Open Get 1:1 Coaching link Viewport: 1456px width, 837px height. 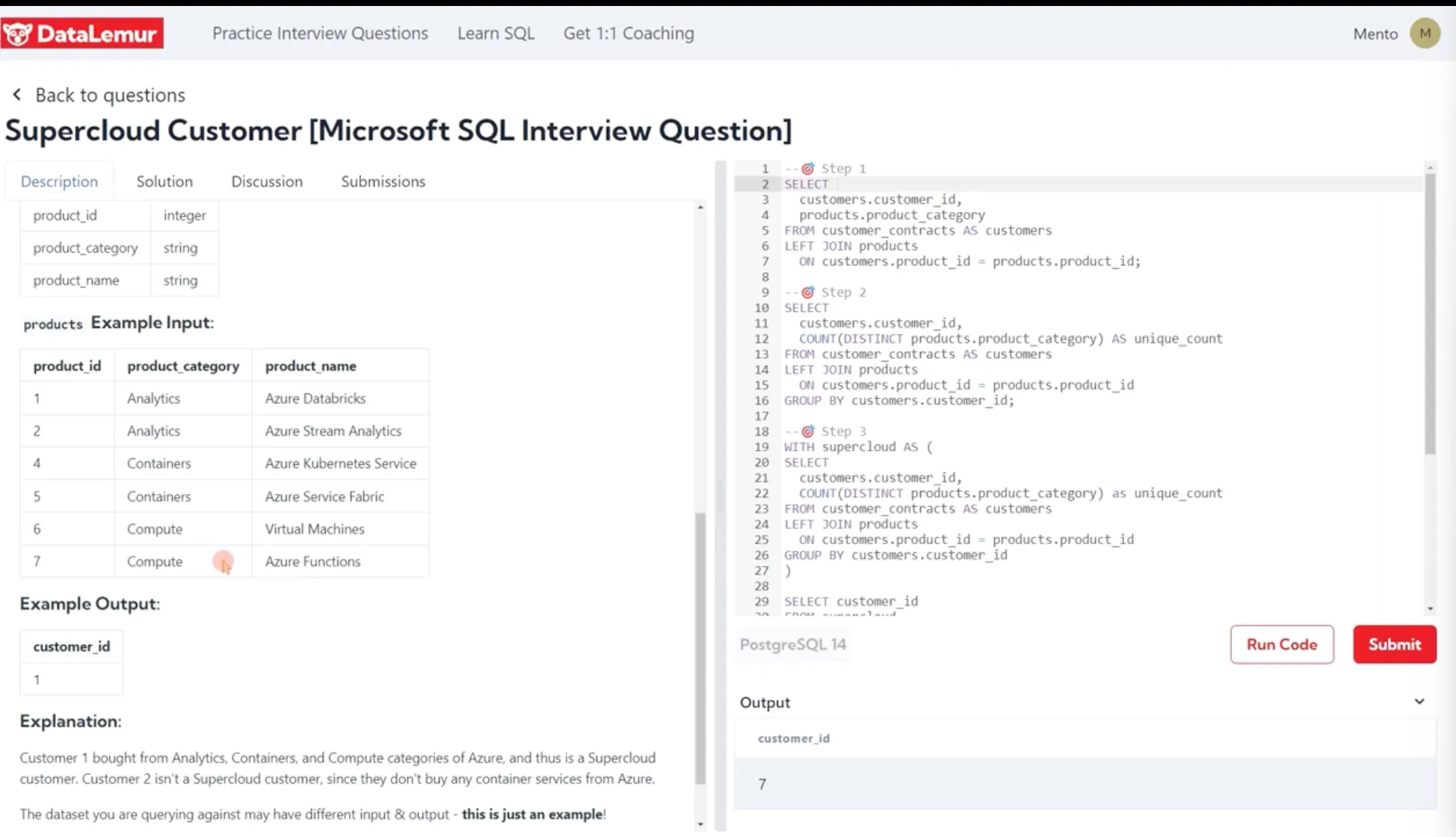pos(629,34)
